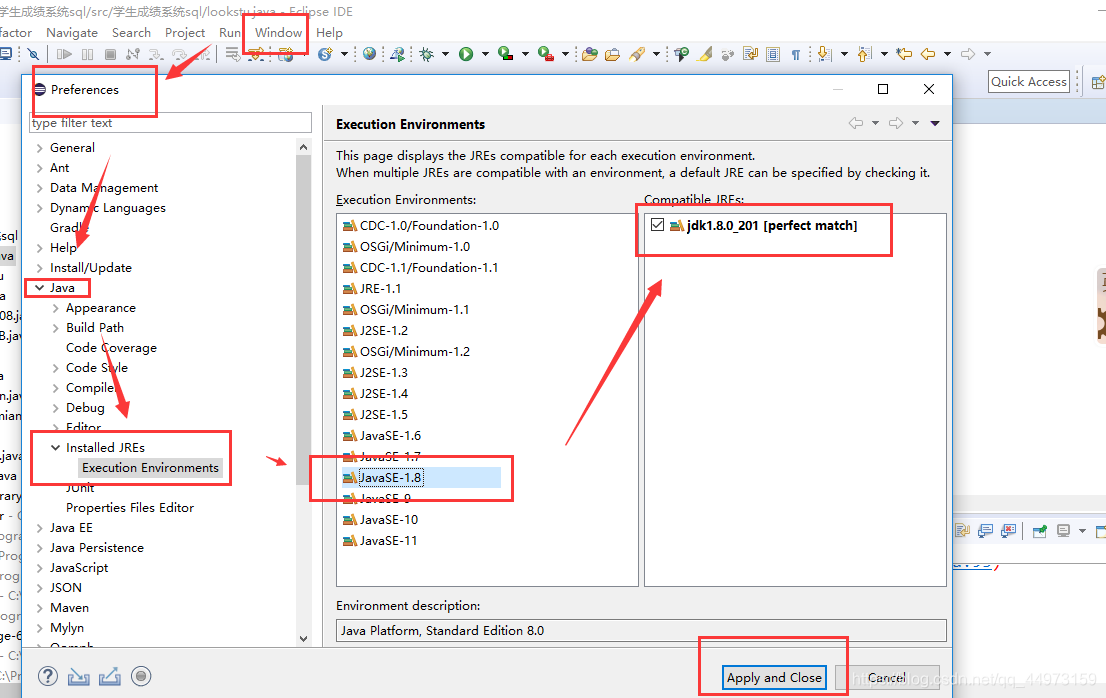Click the Step Over debug icon
The width and height of the screenshot is (1106, 698).
coord(179,54)
